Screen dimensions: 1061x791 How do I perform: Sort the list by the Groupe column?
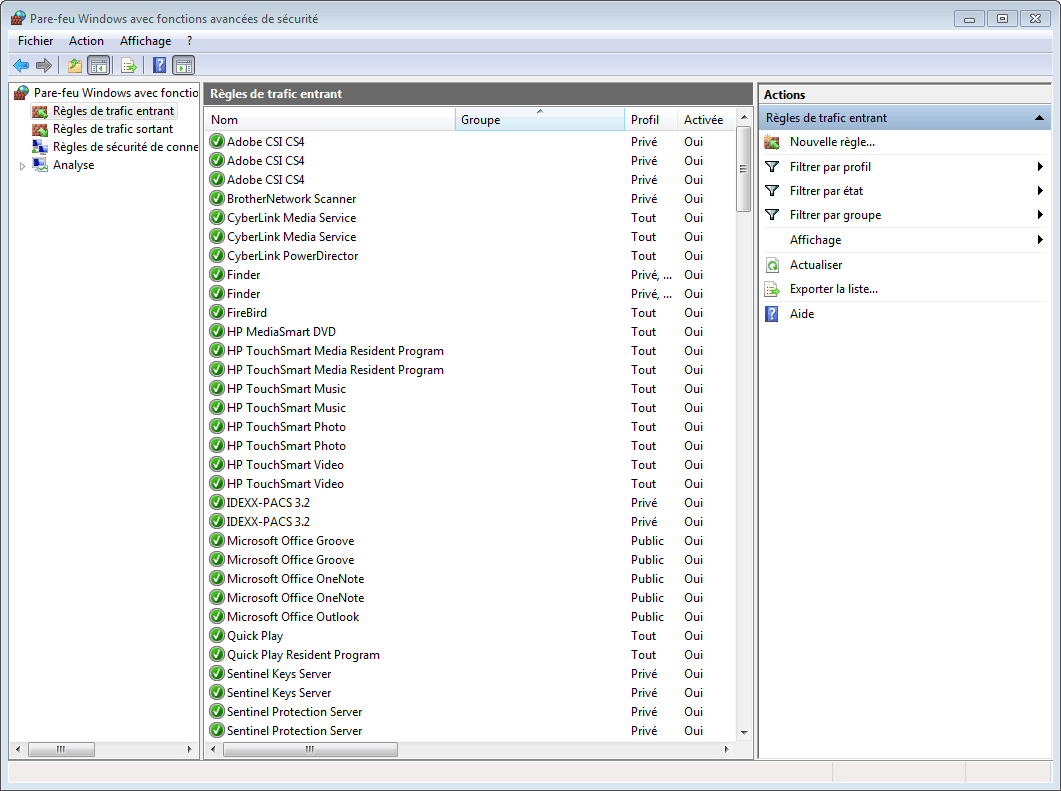pos(540,120)
